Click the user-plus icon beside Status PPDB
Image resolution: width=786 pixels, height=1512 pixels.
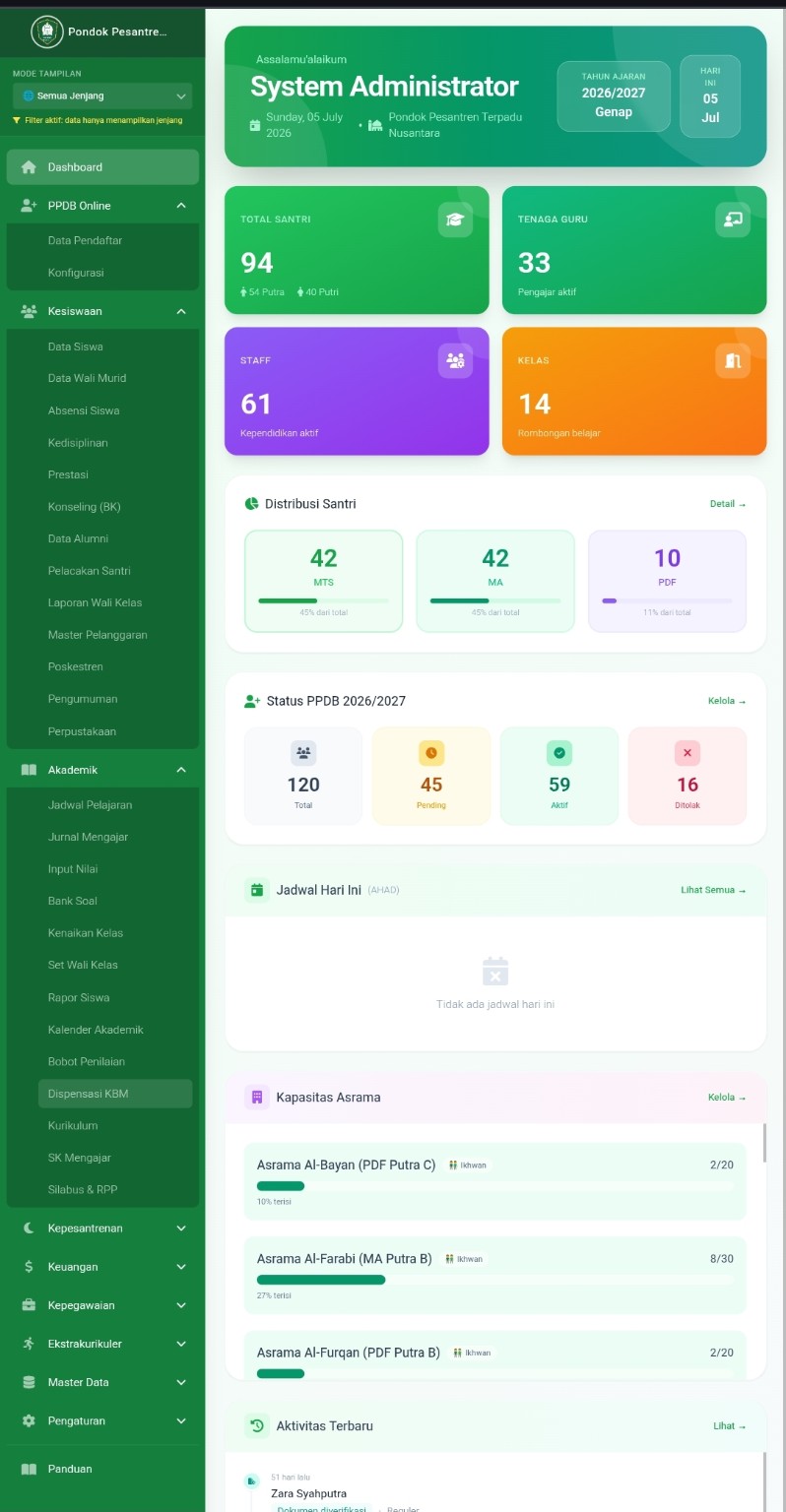[252, 702]
